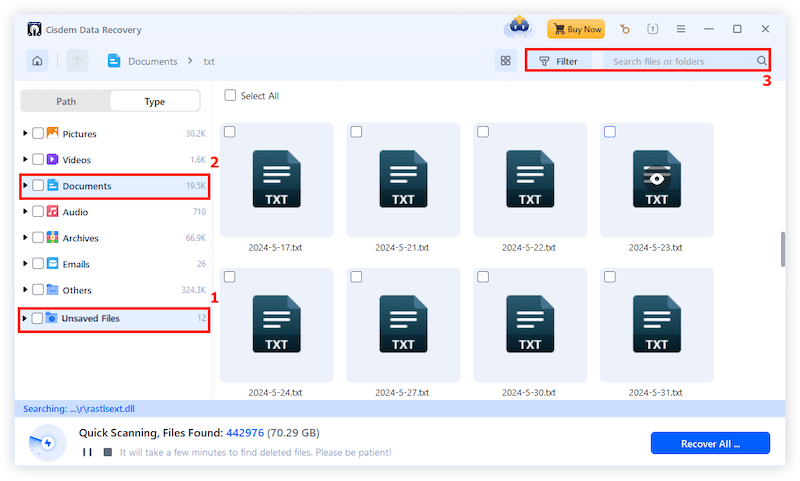Image resolution: width=800 pixels, height=481 pixels.
Task: Select the 2024-5-31.txt file checkbox
Action: click(x=610, y=277)
